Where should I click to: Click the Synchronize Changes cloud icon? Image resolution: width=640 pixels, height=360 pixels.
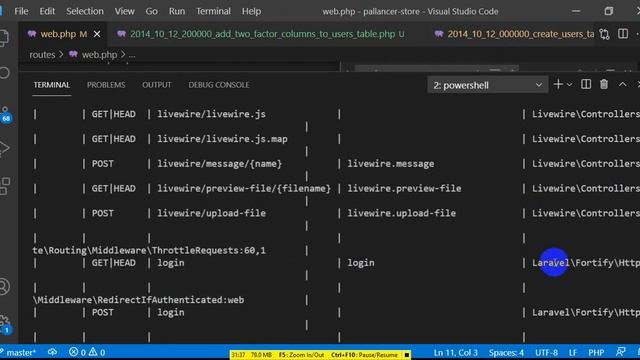52,352
